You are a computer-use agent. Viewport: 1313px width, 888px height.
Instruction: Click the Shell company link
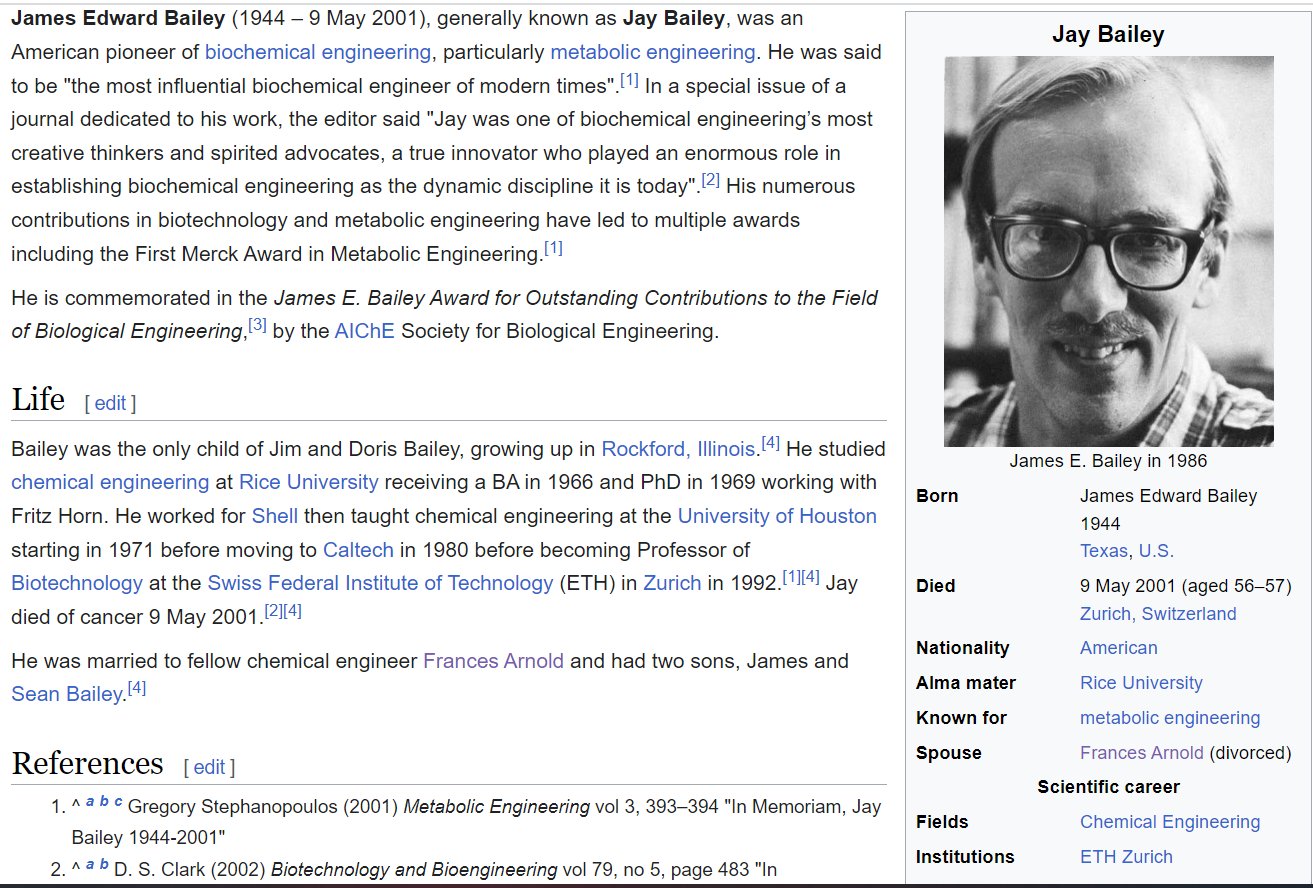pyautogui.click(x=274, y=515)
